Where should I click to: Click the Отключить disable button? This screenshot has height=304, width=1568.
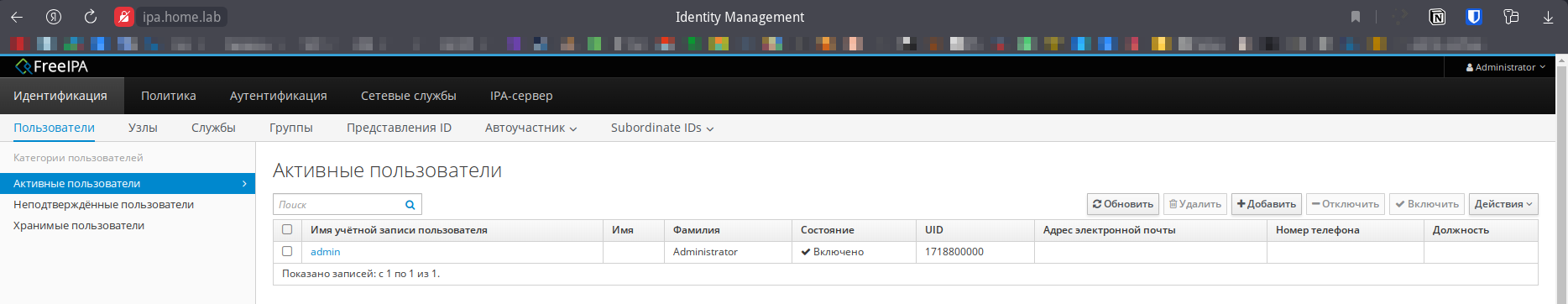point(1346,204)
